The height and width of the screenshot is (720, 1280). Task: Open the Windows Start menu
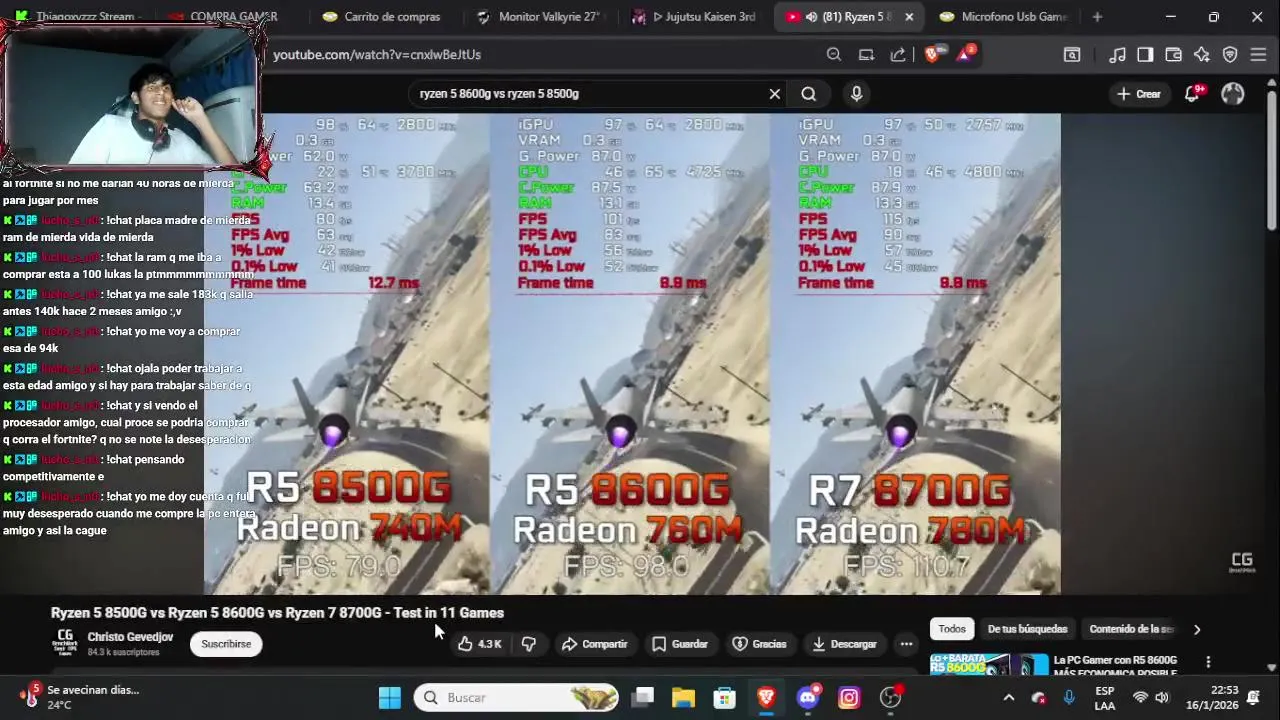390,698
